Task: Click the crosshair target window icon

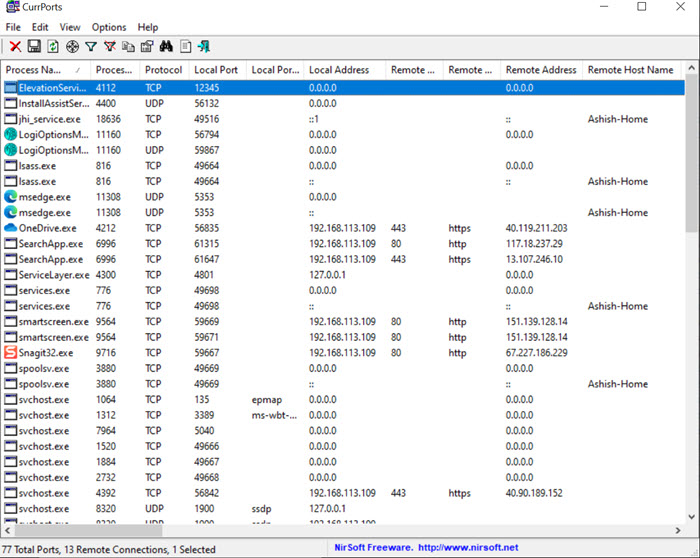Action: (72, 46)
